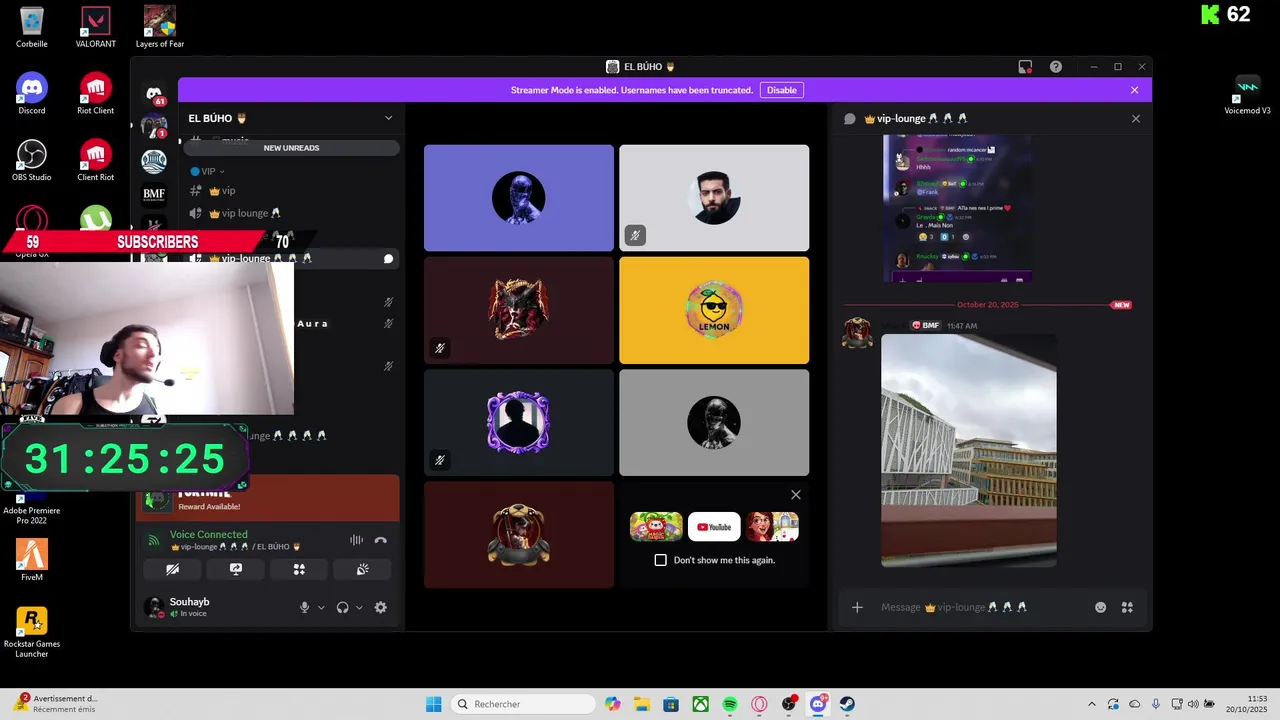The height and width of the screenshot is (720, 1280).
Task: Select the bear avatar participant tile
Action: point(518,535)
